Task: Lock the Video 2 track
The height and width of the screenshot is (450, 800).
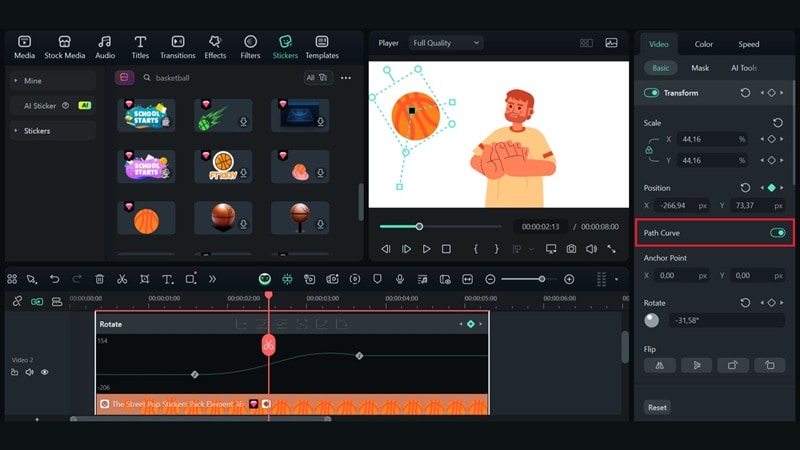Action: tap(14, 372)
